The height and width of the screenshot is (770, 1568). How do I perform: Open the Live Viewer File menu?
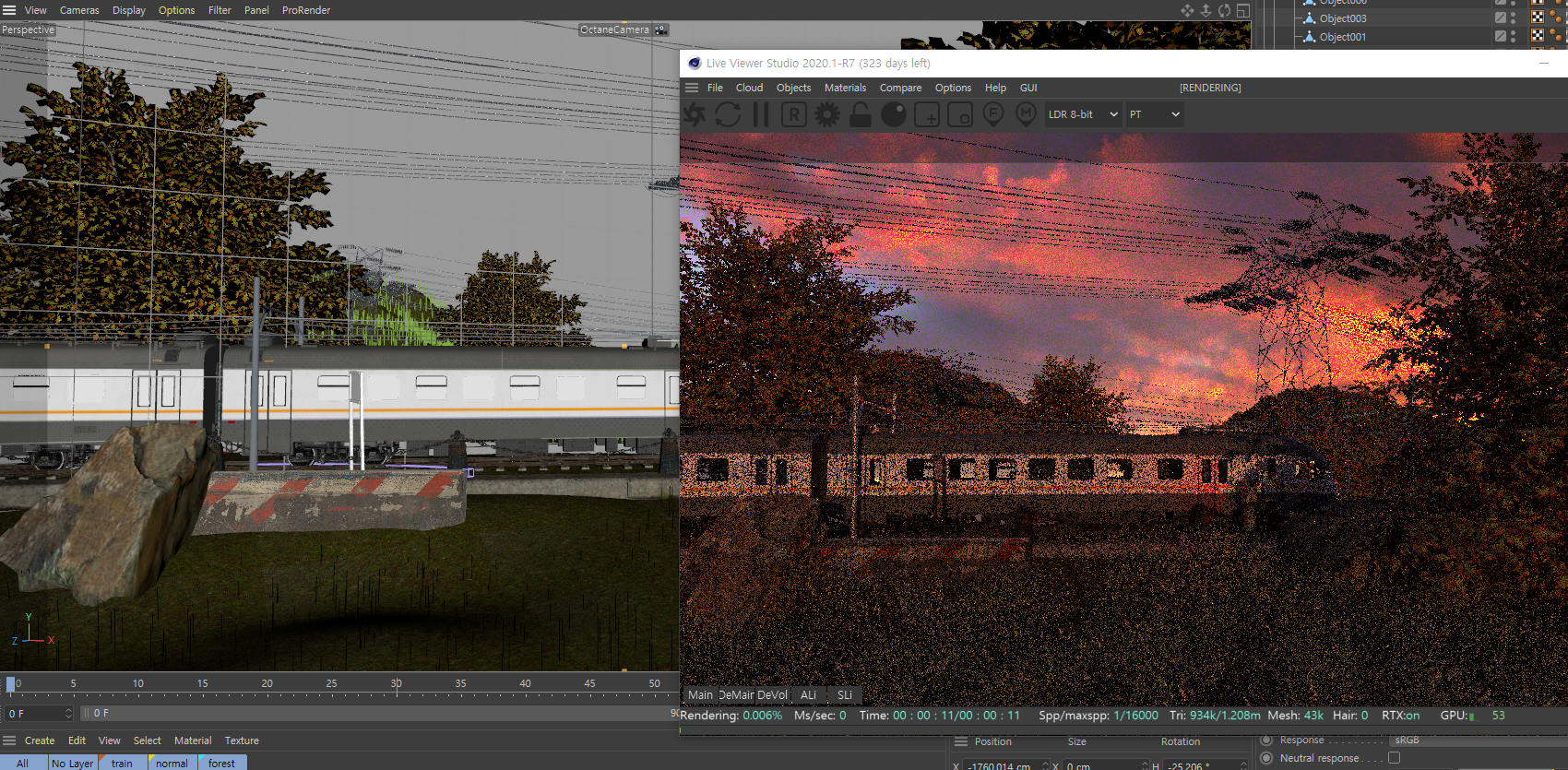point(715,88)
